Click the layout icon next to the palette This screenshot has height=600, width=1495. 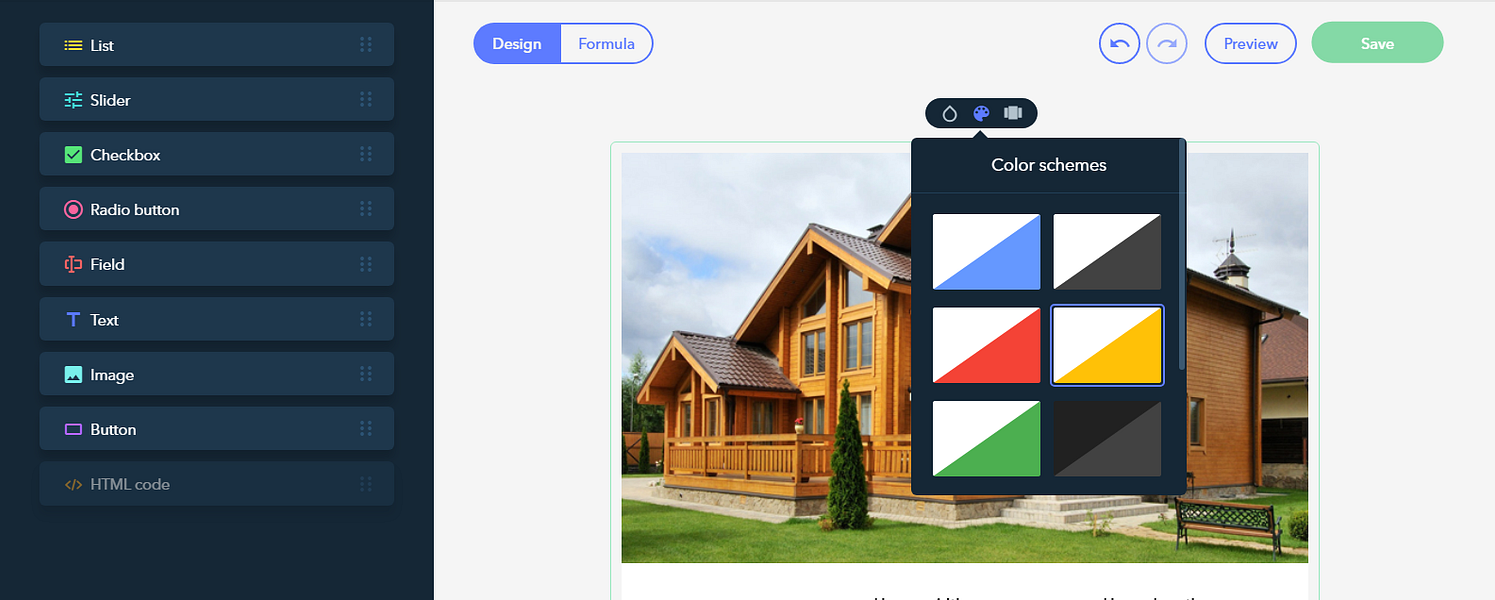[1013, 113]
